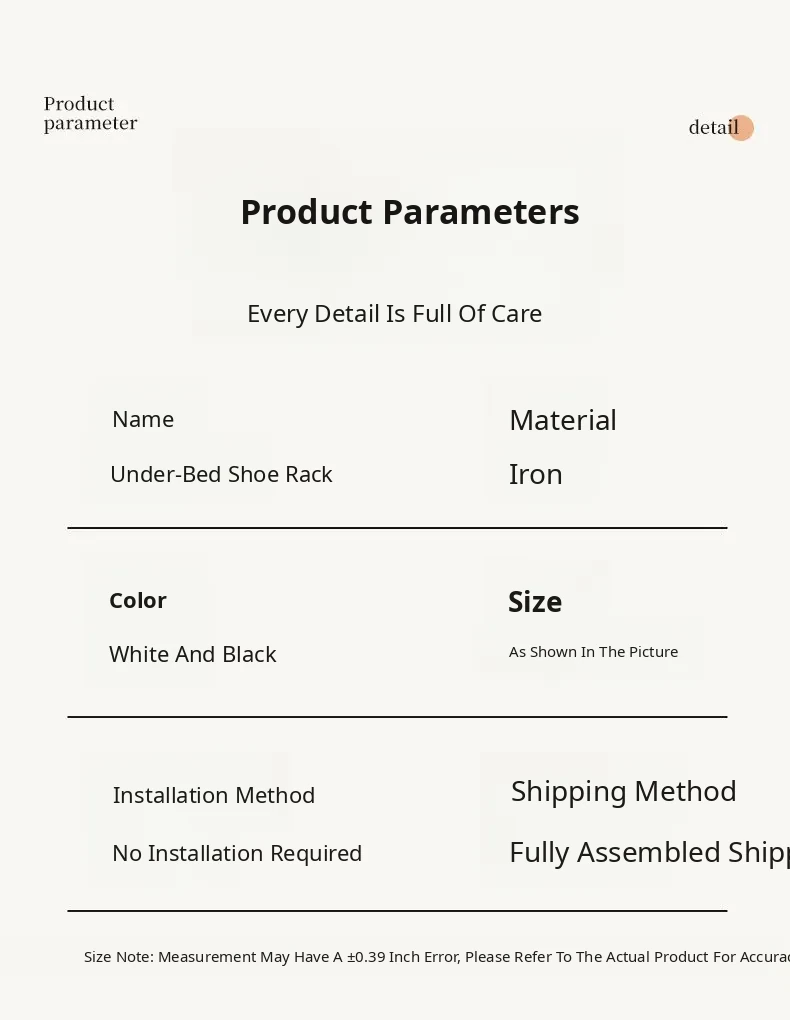Viewport: 790px width, 1020px height.
Task: Select the "Iron" material value
Action: (x=535, y=474)
